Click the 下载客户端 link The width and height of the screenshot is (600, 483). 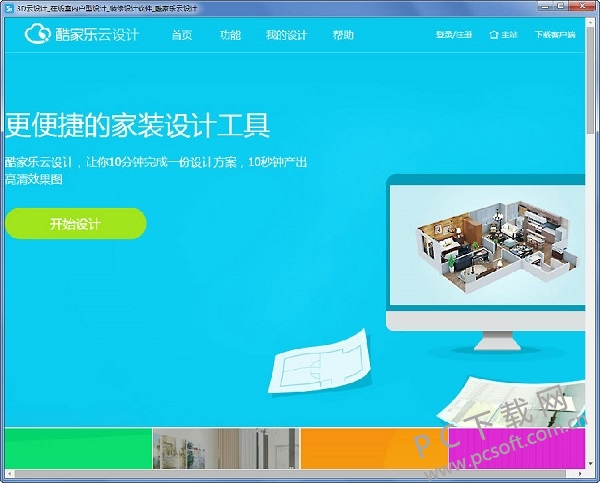tap(555, 35)
